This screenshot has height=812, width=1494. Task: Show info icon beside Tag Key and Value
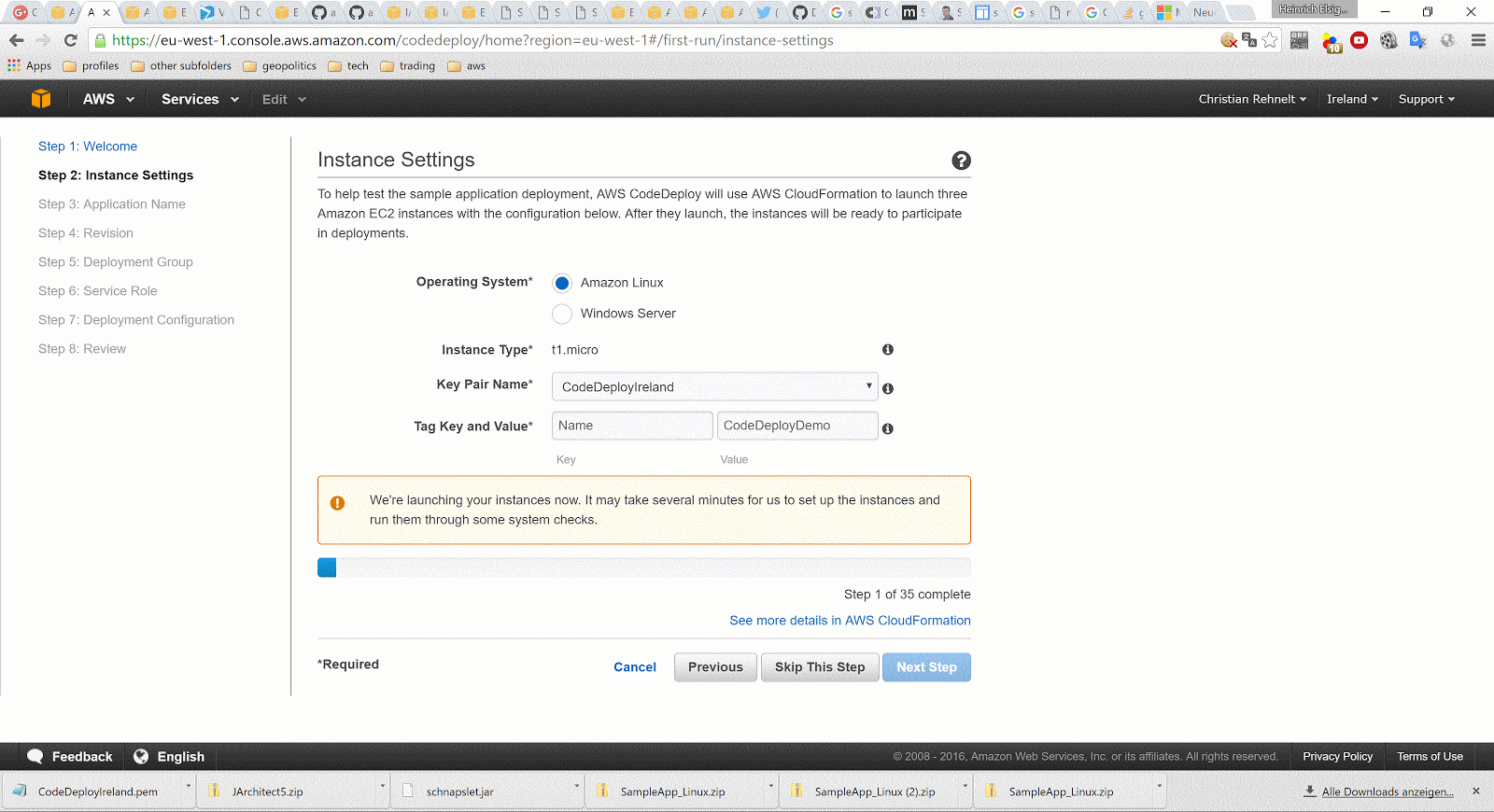coord(888,428)
